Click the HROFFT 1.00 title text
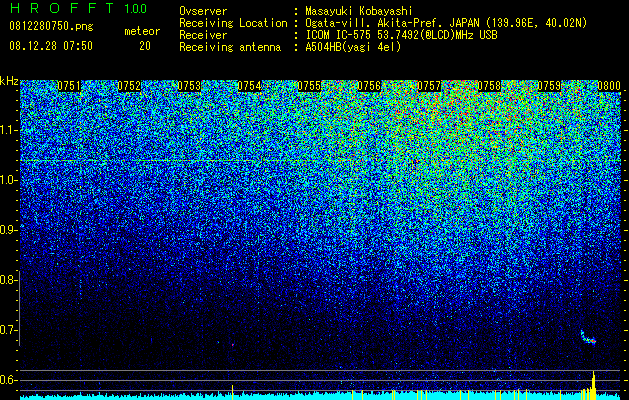Viewport: 629px width, 400px height. [x=78, y=8]
